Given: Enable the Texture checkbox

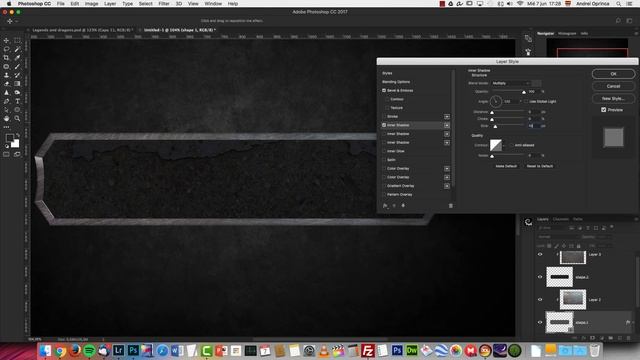Looking at the screenshot, I should 388,108.
